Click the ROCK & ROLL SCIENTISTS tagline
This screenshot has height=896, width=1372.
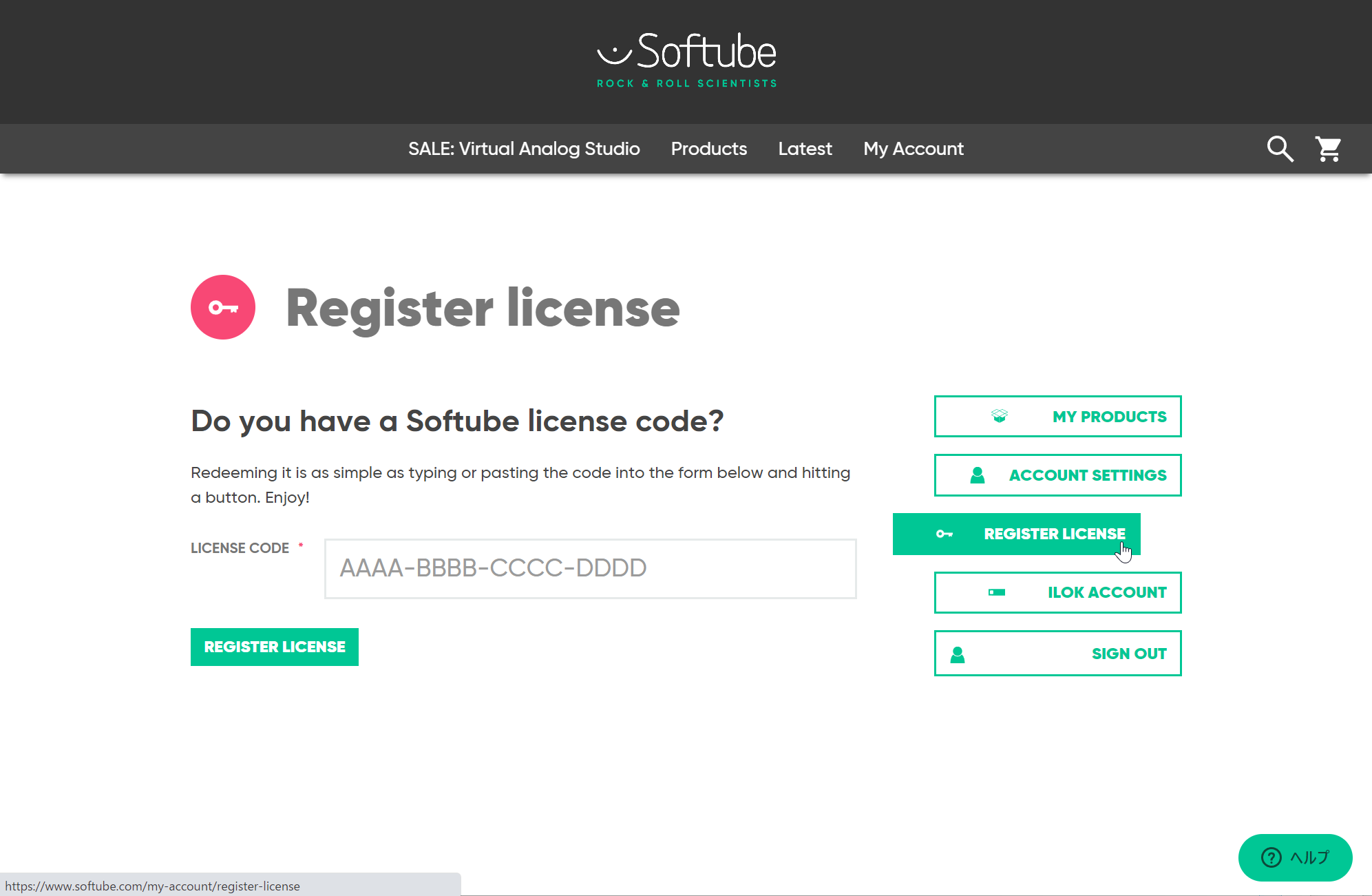pyautogui.click(x=686, y=83)
